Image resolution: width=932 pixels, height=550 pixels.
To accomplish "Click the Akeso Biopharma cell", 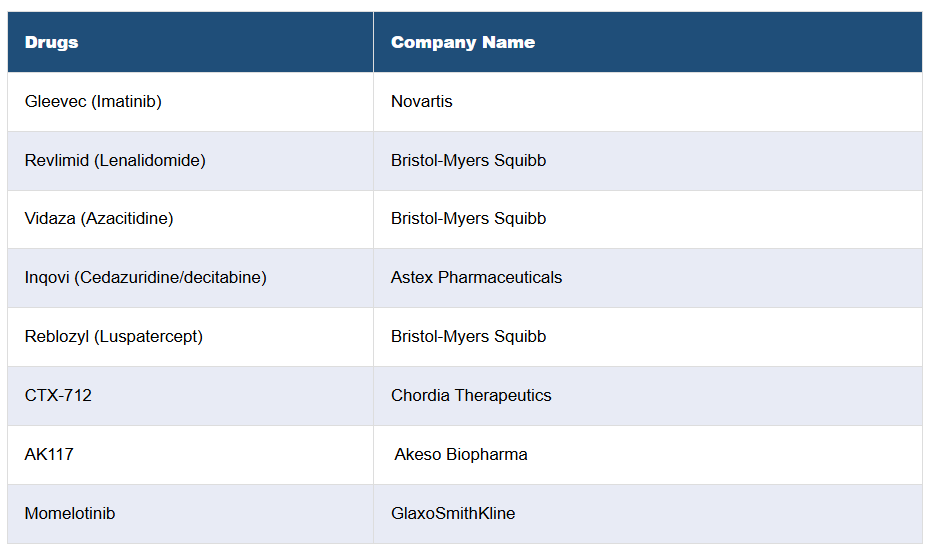I will pyautogui.click(x=461, y=454).
